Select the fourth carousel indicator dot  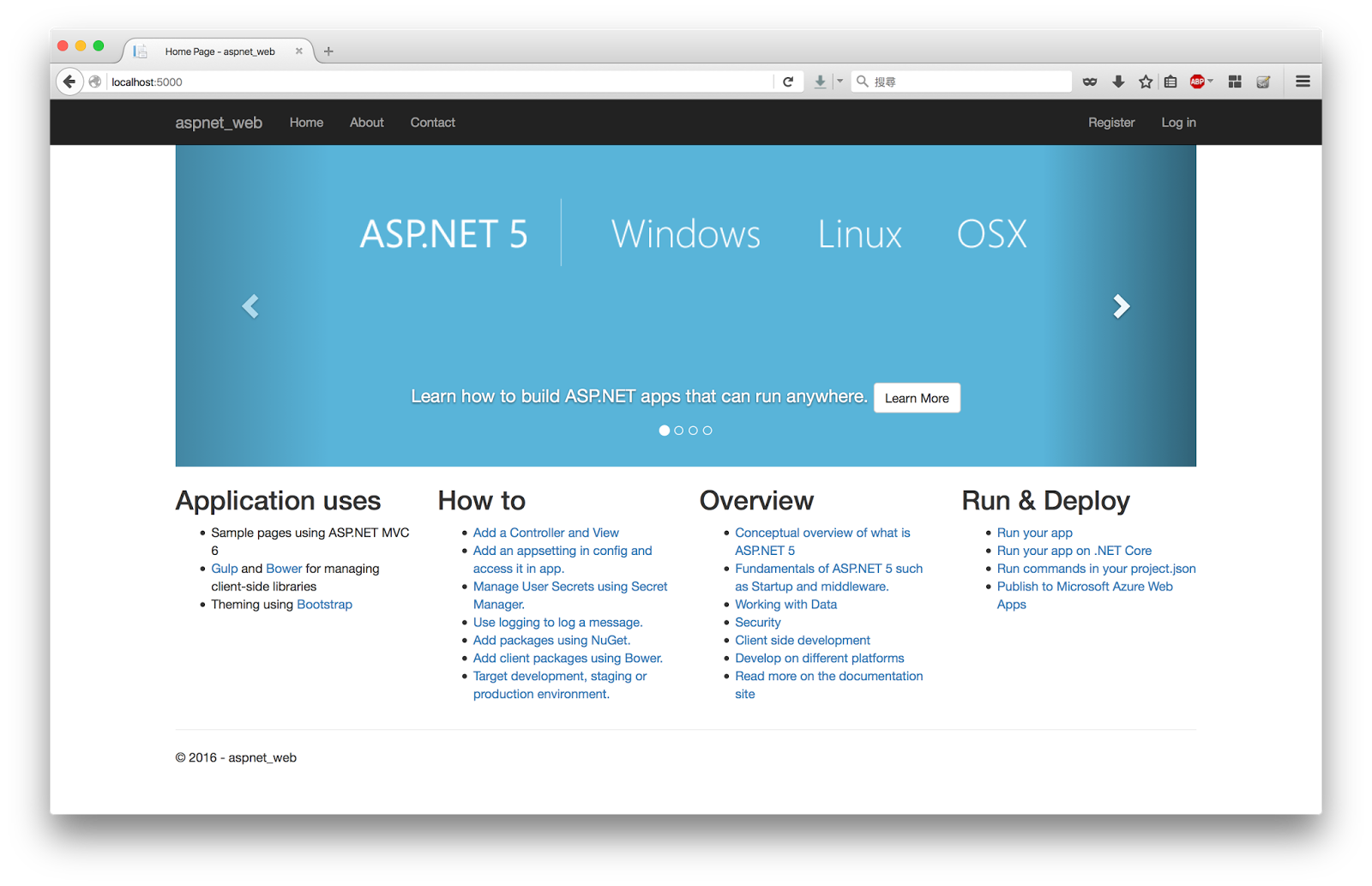pyautogui.click(x=707, y=431)
